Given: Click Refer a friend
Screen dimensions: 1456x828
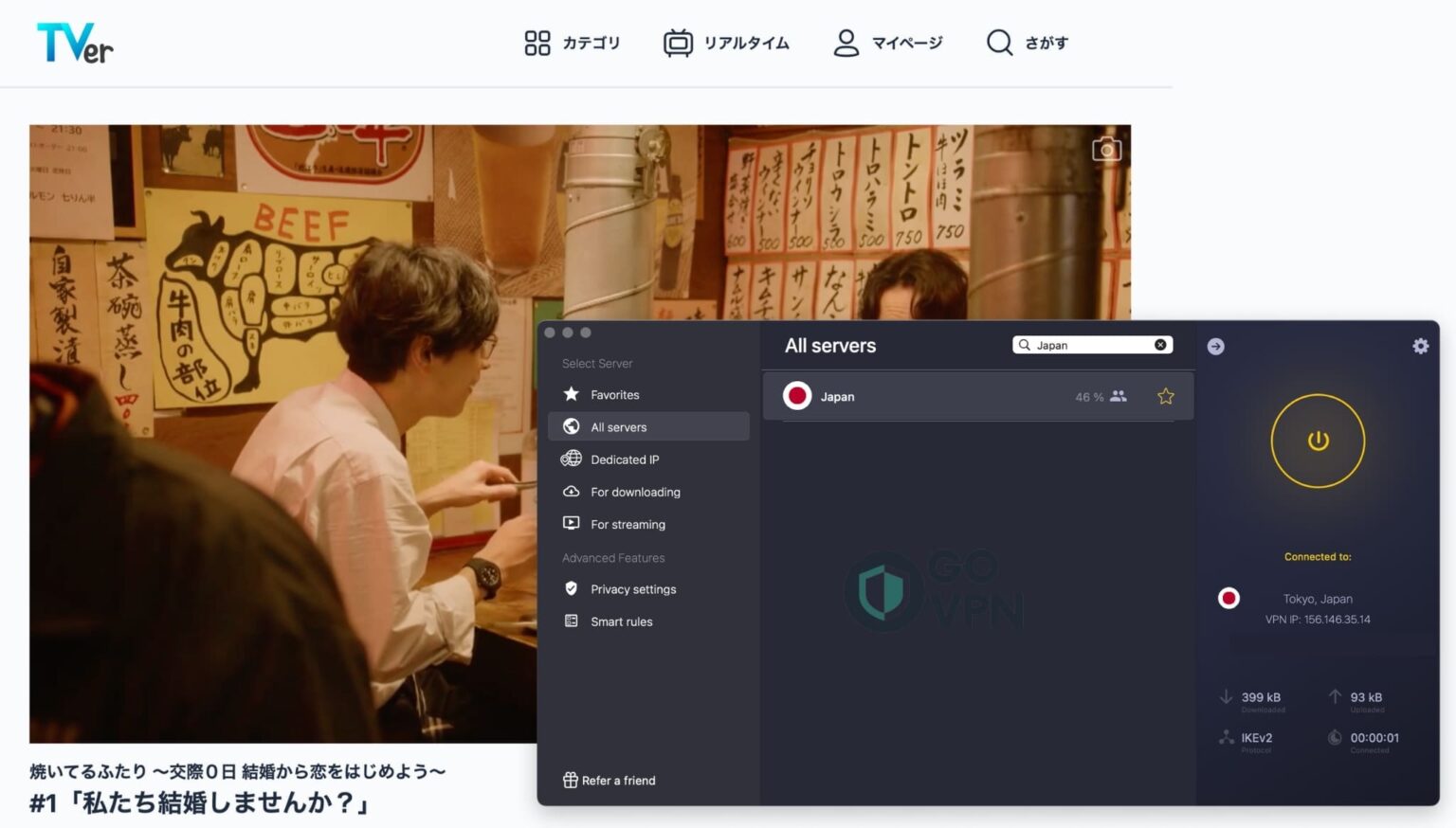Looking at the screenshot, I should coord(610,780).
